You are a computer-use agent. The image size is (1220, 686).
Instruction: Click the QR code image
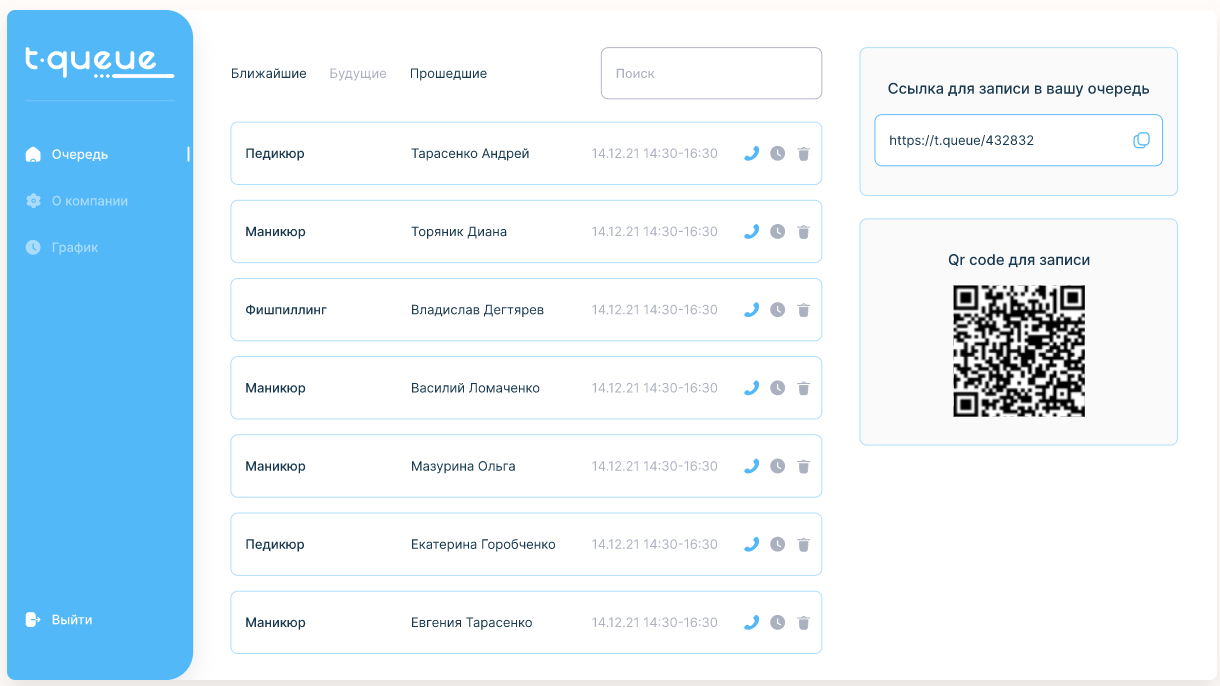tap(1018, 351)
